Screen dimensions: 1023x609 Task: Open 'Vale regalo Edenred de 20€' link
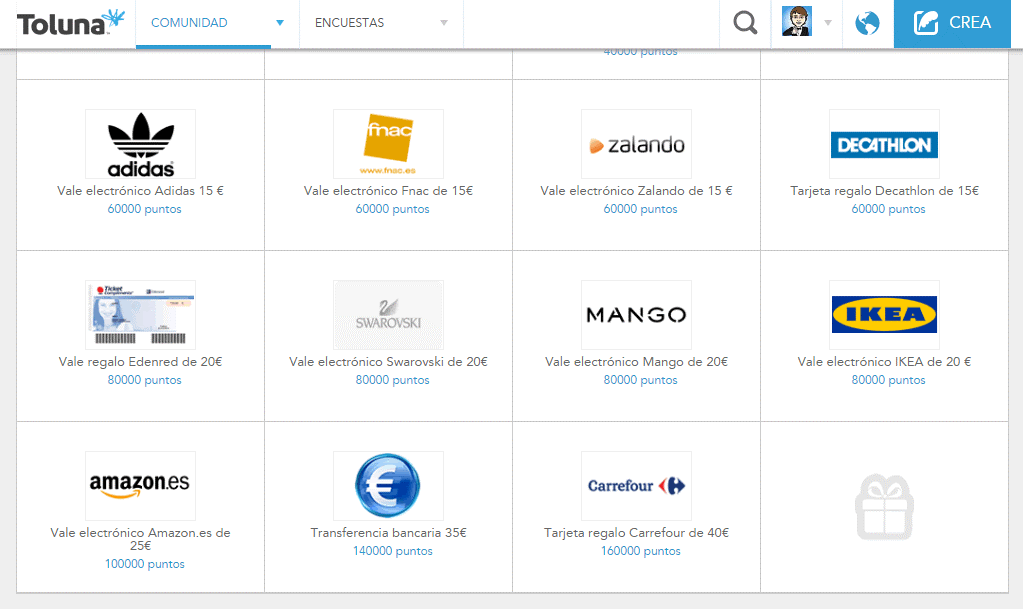pyautogui.click(x=140, y=362)
